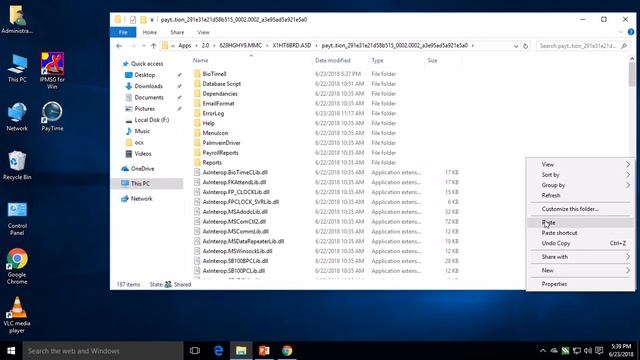Click Properties quick access toolbar icon

point(133,20)
